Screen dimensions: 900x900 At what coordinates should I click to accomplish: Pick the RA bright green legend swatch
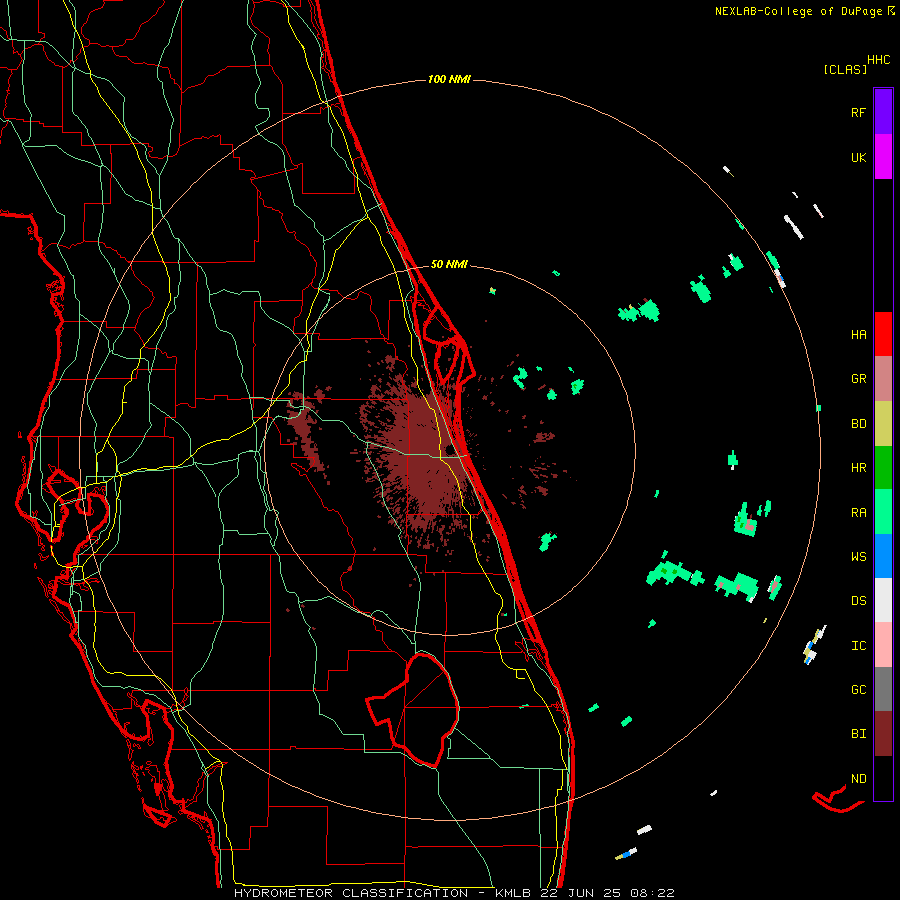(x=883, y=512)
